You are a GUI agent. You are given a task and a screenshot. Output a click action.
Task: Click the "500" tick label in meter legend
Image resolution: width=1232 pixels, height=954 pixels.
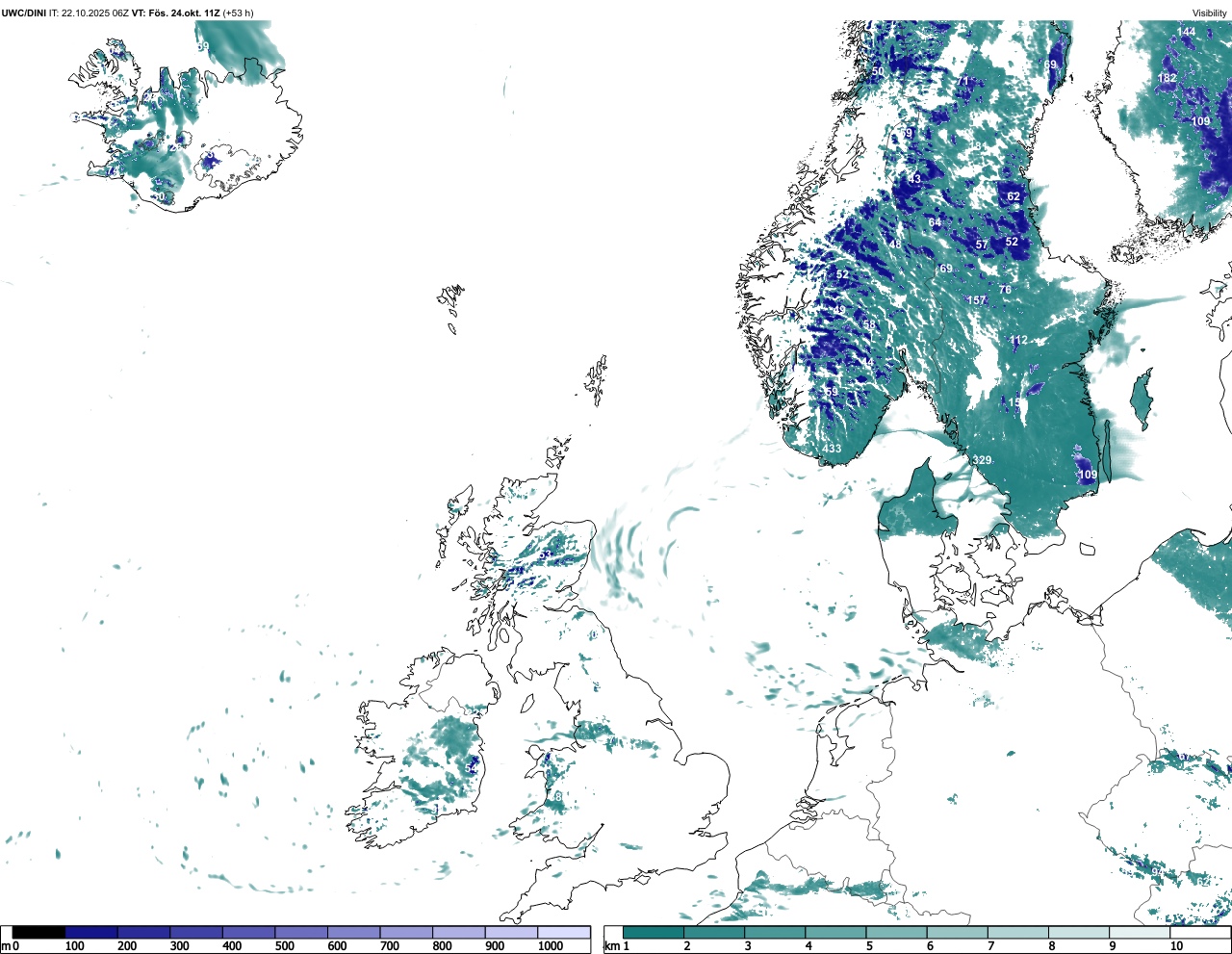point(284,946)
